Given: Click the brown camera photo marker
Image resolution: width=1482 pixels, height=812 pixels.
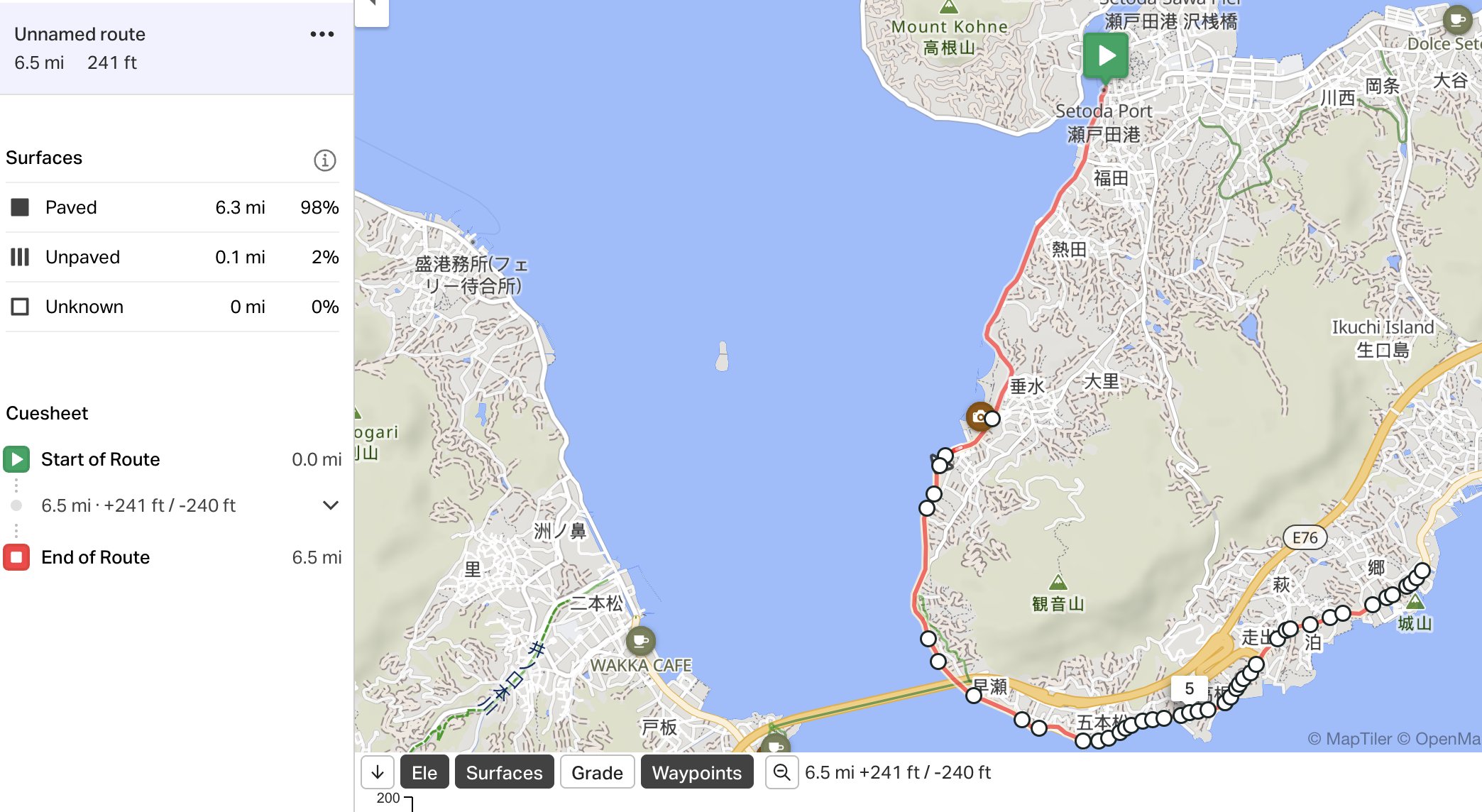Looking at the screenshot, I should (979, 417).
